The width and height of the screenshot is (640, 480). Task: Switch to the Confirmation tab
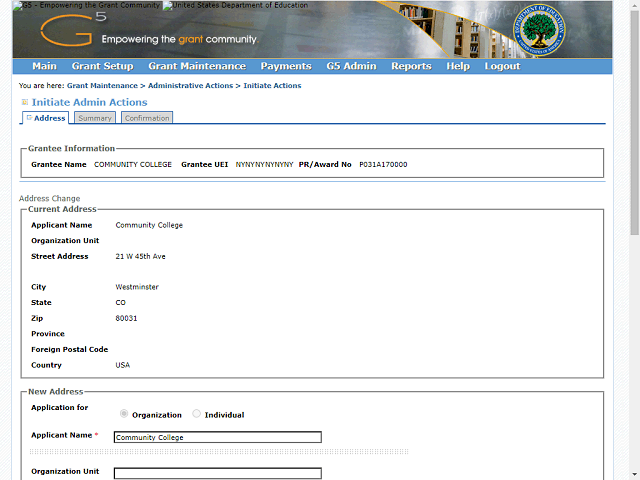(147, 118)
